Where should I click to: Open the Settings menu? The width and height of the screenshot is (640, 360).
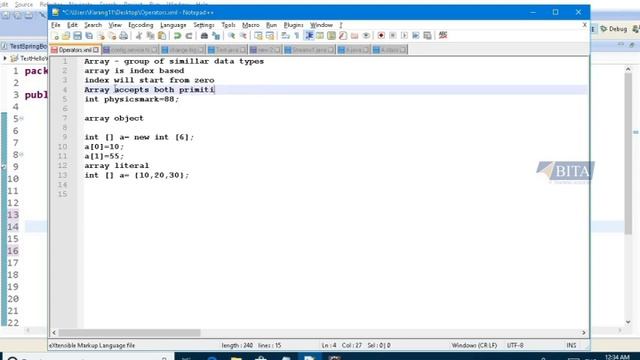point(204,25)
